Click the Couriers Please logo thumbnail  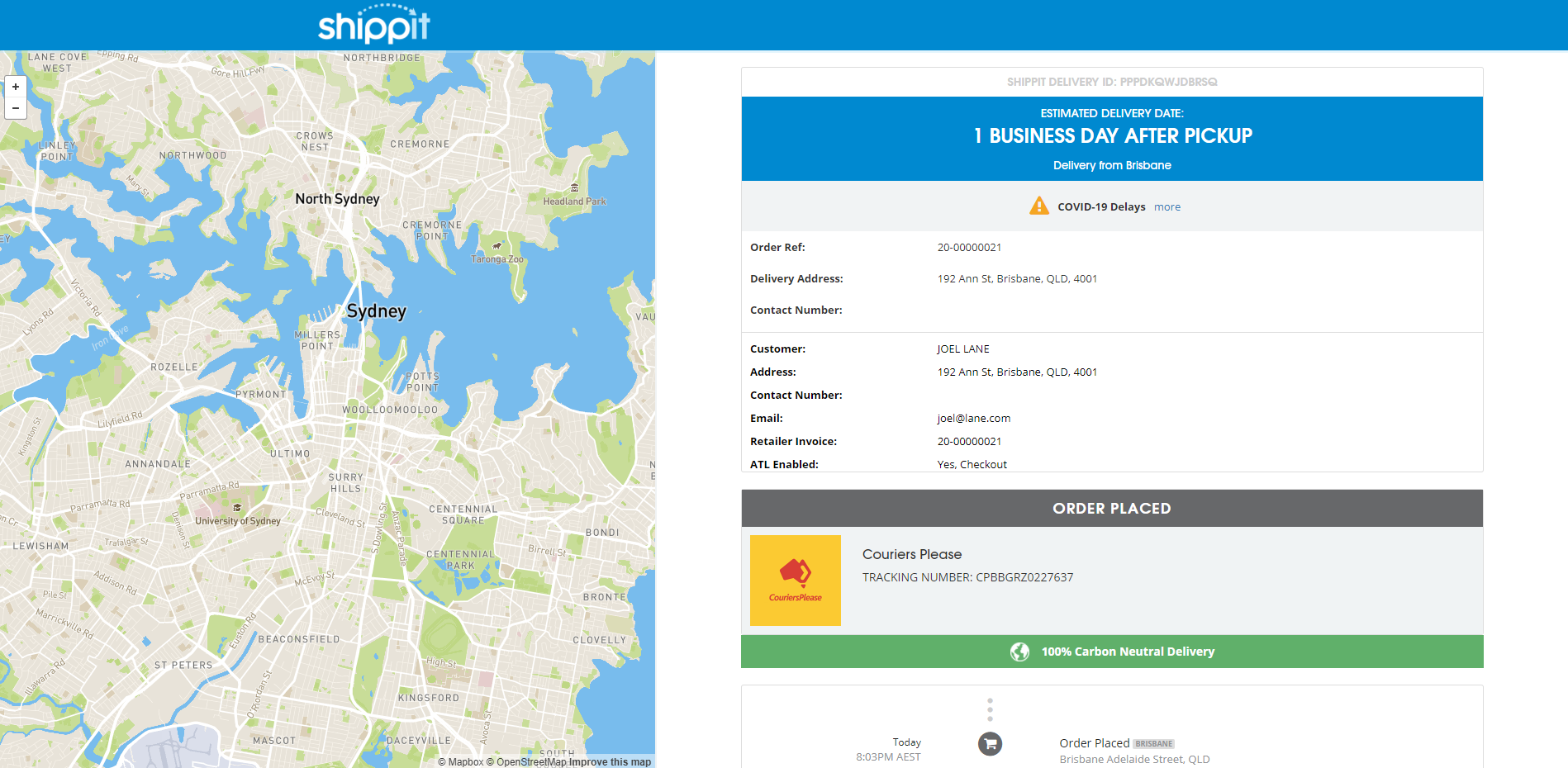click(795, 581)
